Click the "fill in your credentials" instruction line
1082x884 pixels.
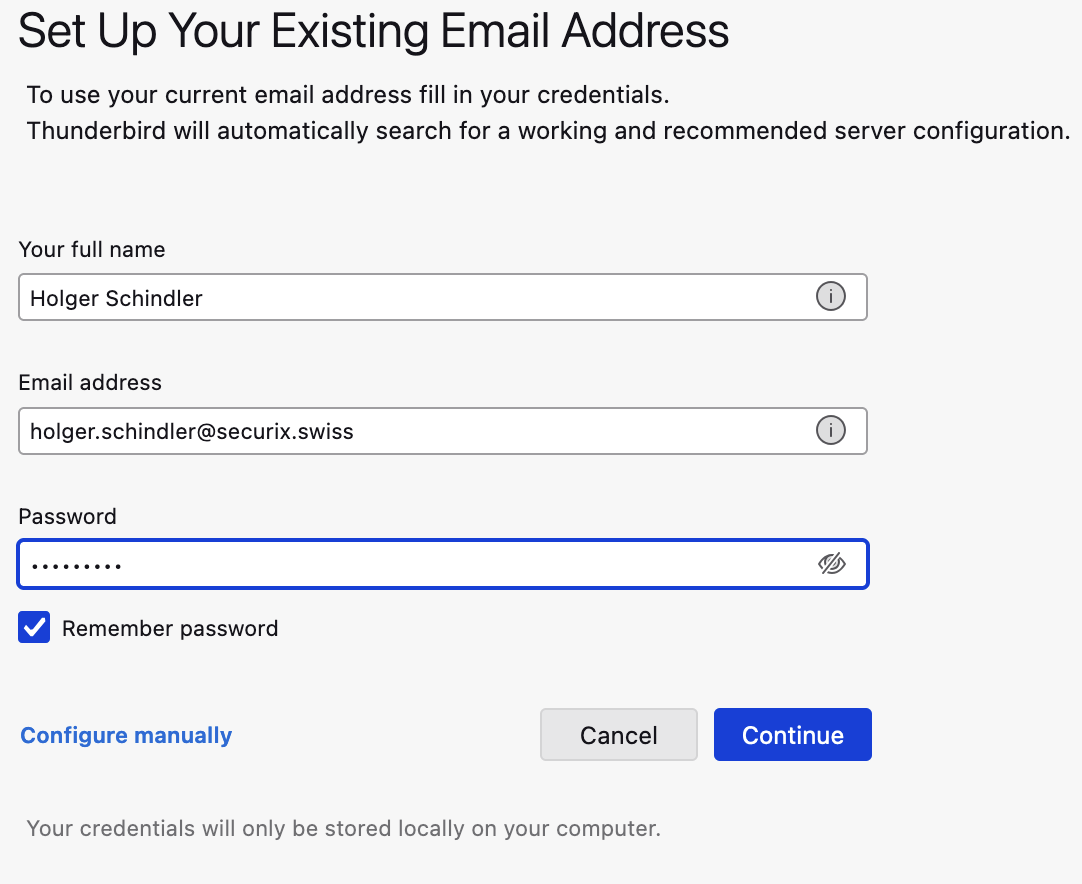click(348, 95)
